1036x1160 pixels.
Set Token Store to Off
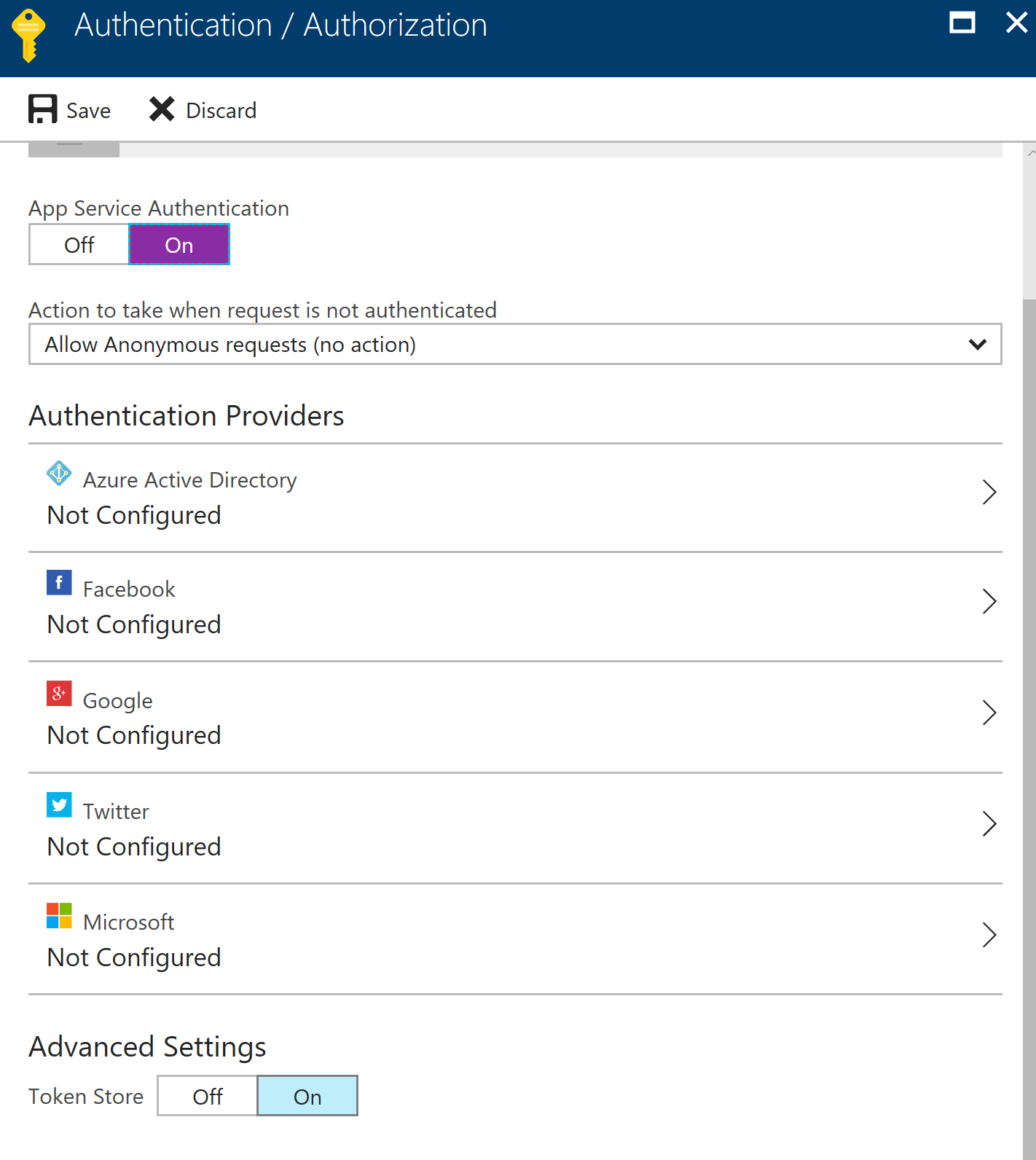(208, 1096)
